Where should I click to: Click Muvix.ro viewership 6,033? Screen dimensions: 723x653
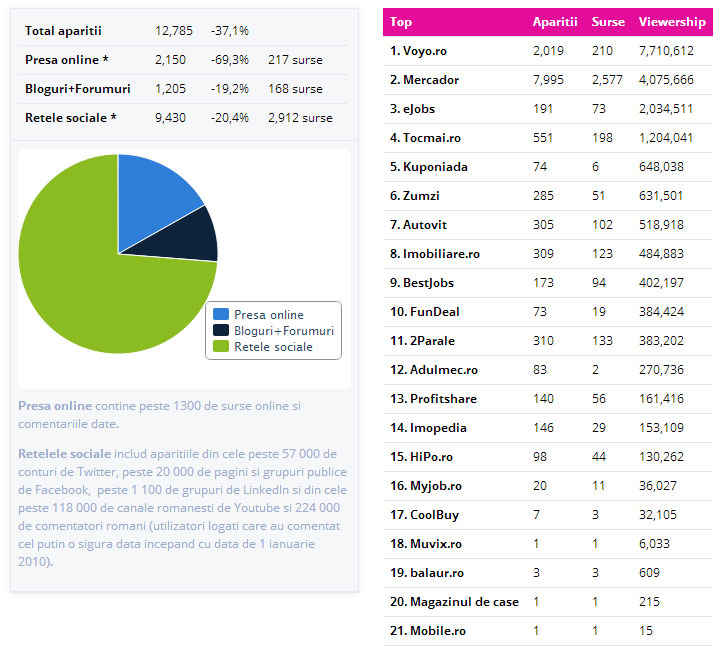point(654,545)
